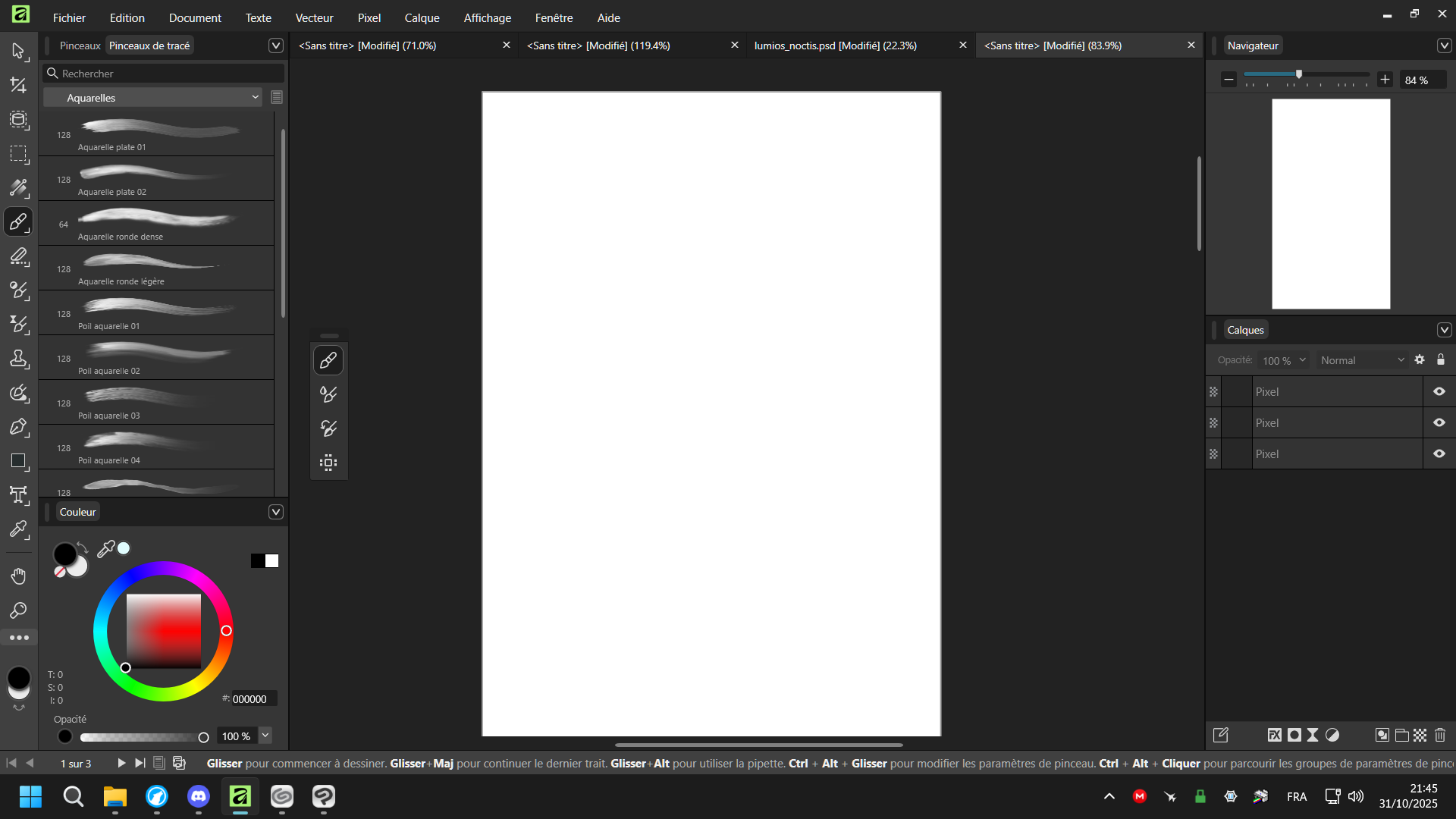The width and height of the screenshot is (1456, 819).
Task: Select the Zoom magnifier tool
Action: click(x=18, y=610)
